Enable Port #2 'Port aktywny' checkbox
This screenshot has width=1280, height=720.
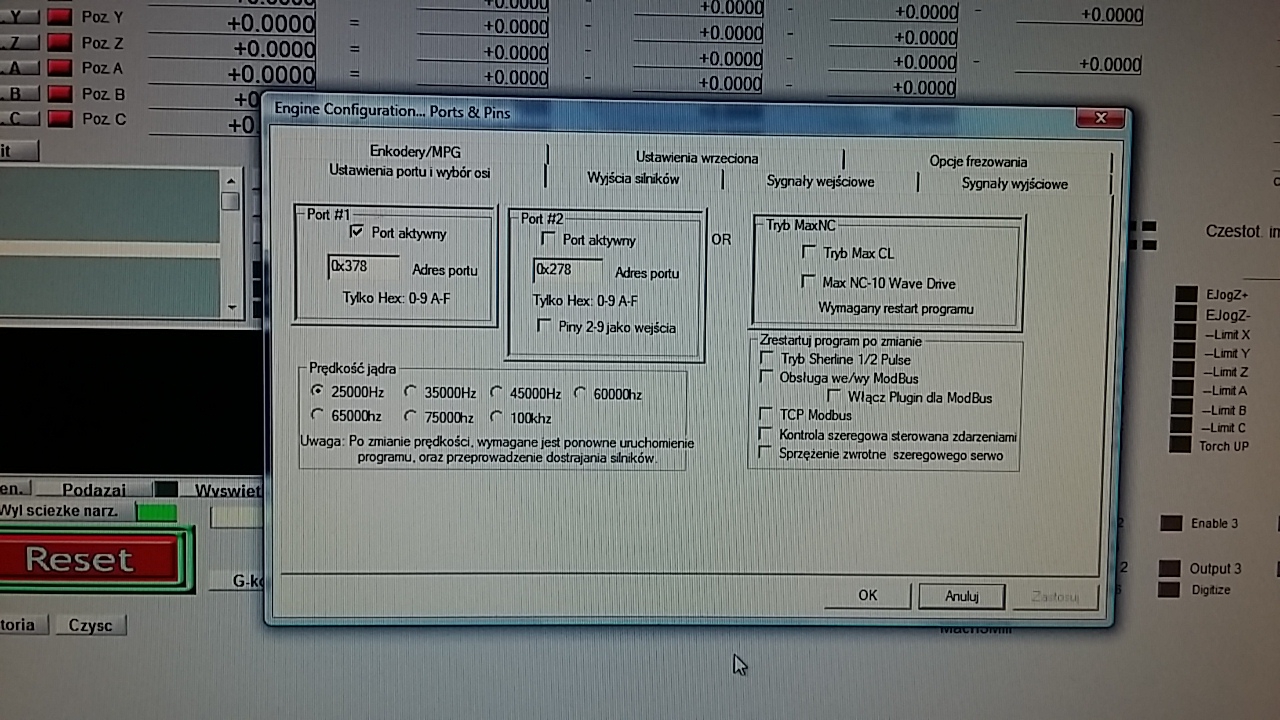(546, 239)
